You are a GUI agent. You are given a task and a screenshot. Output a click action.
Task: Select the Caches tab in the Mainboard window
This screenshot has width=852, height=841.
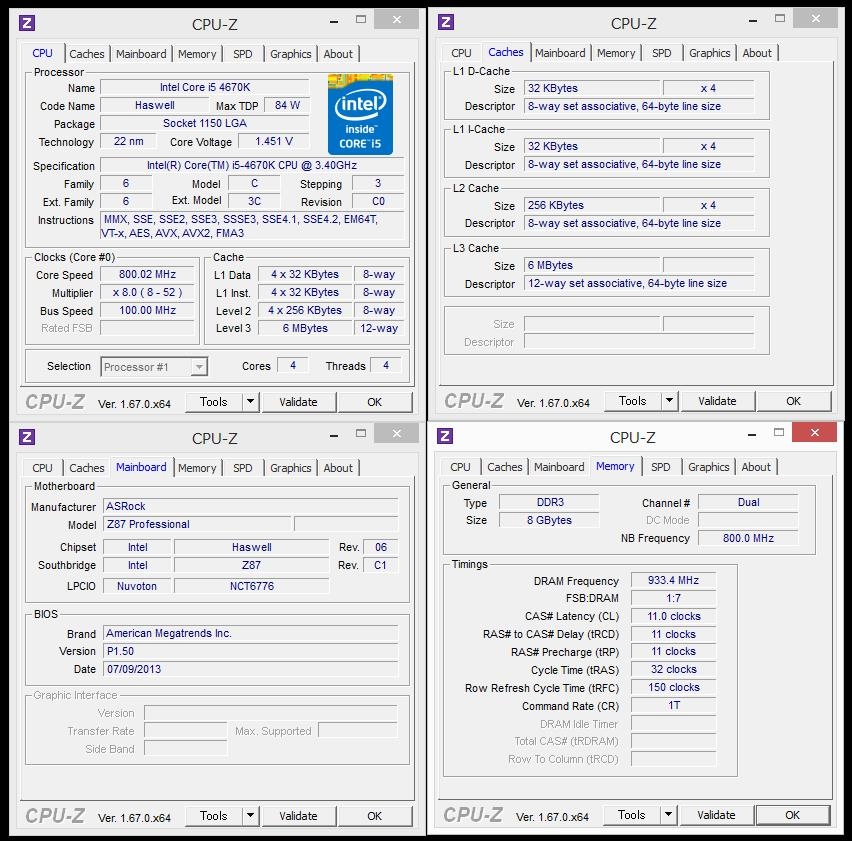(86, 468)
